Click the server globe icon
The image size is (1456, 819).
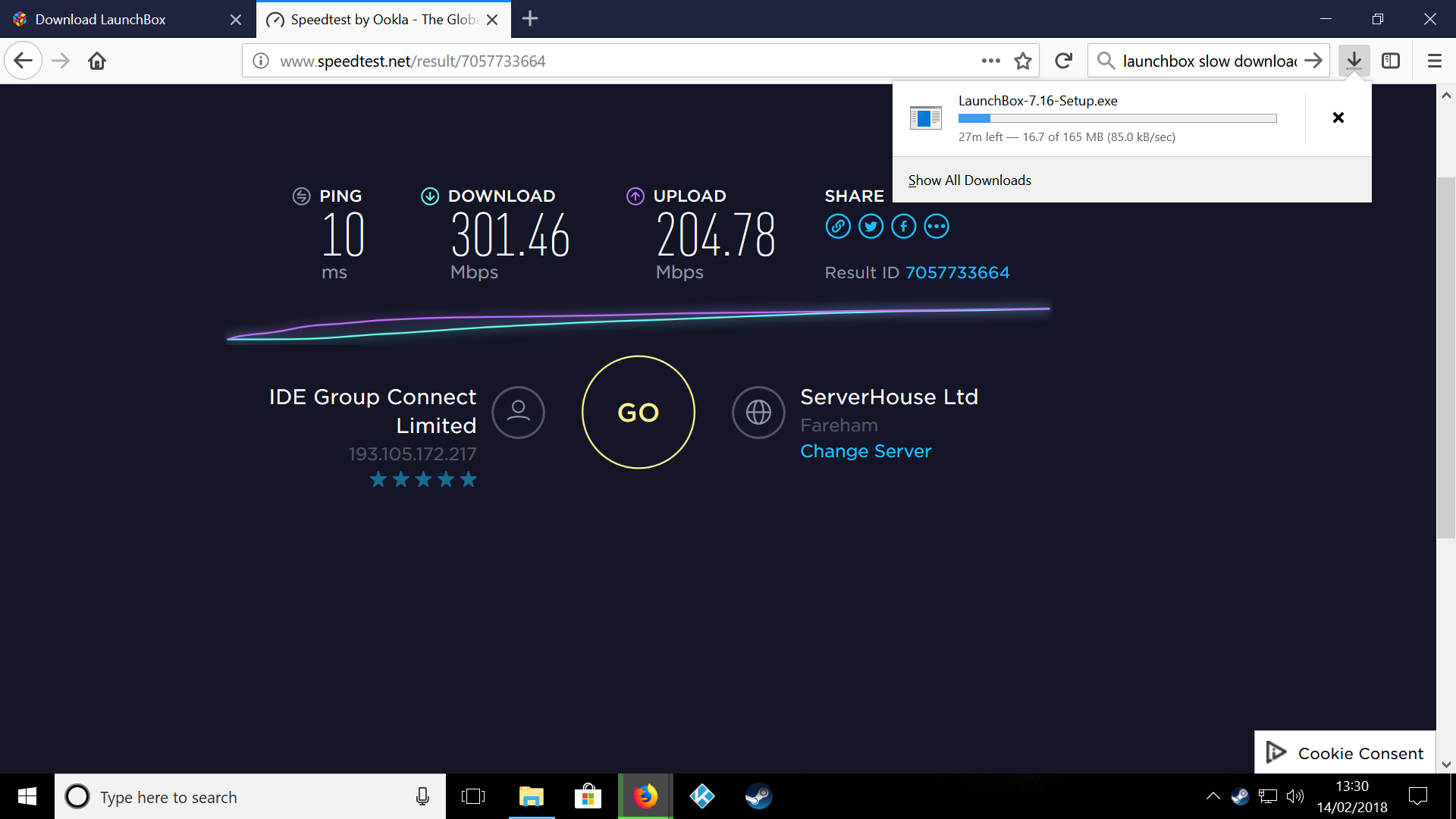tap(758, 413)
